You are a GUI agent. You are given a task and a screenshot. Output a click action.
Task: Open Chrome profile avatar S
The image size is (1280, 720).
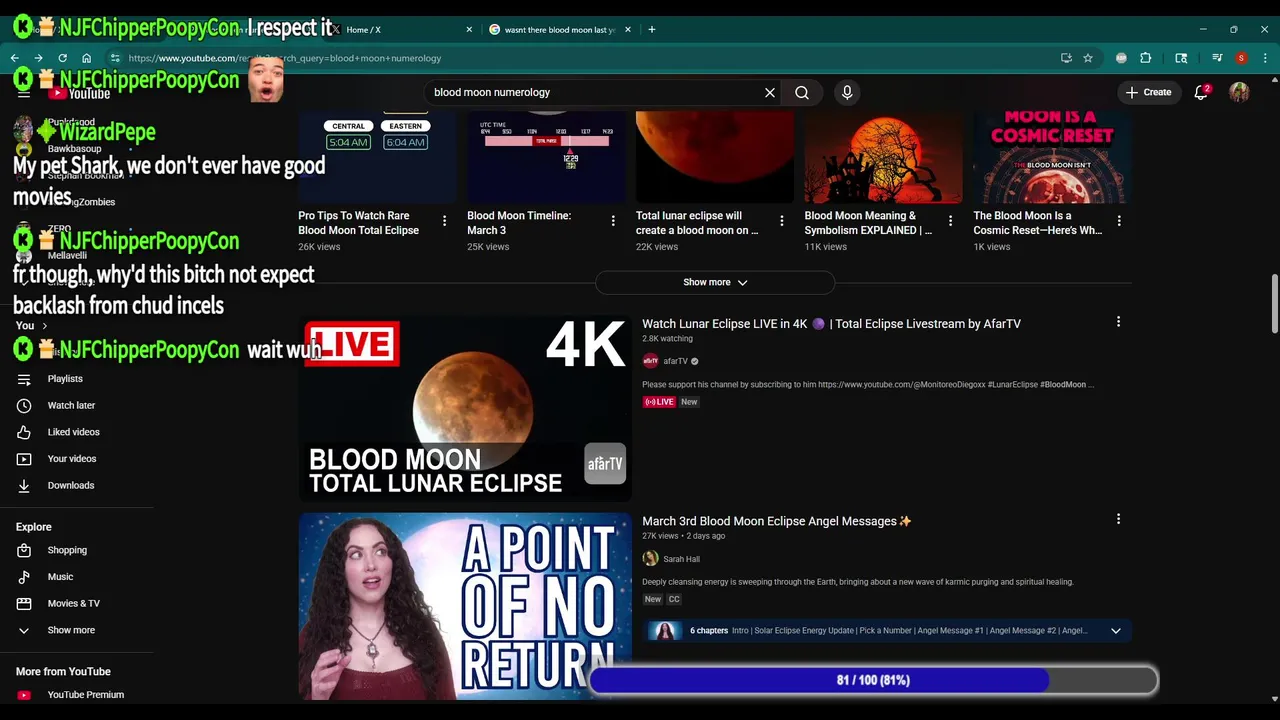(x=1241, y=58)
